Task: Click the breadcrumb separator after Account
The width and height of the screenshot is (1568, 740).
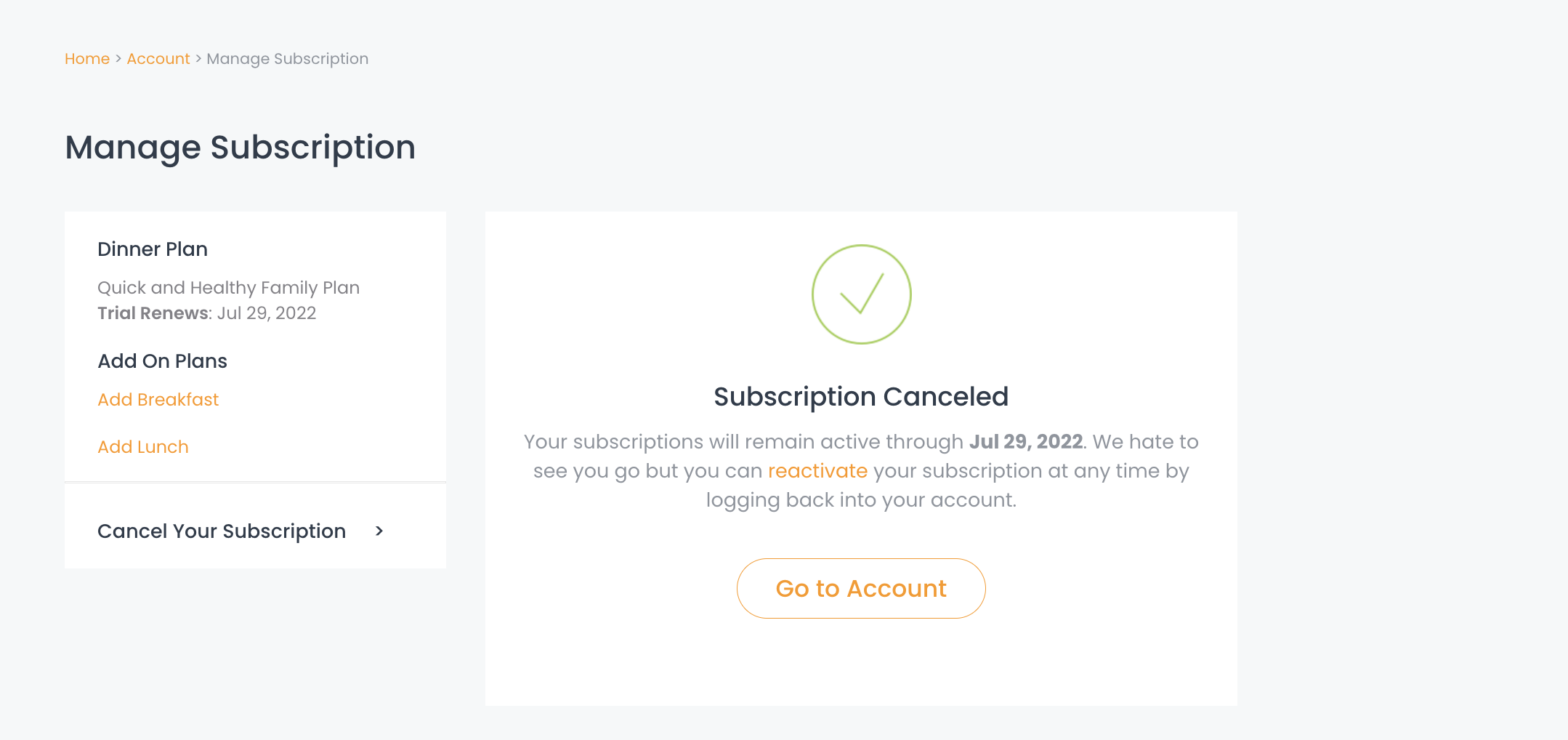Action: [198, 59]
